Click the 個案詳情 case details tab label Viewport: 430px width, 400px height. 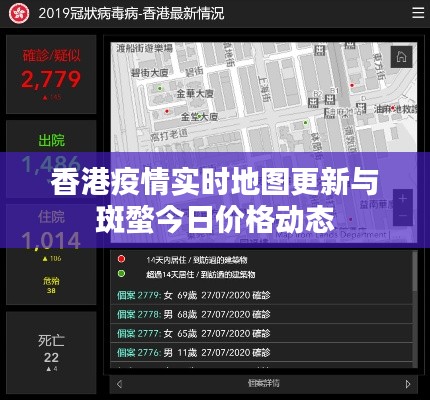(263, 383)
